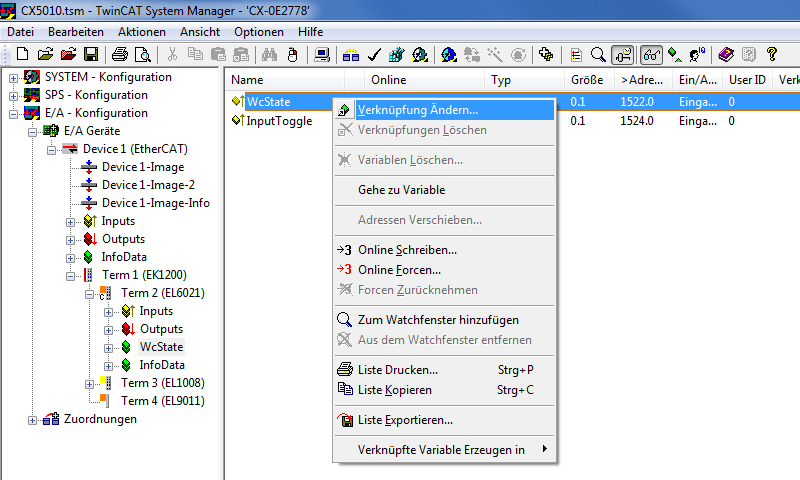Toggle the glasses view toolbar button
800x480 pixels.
[652, 55]
